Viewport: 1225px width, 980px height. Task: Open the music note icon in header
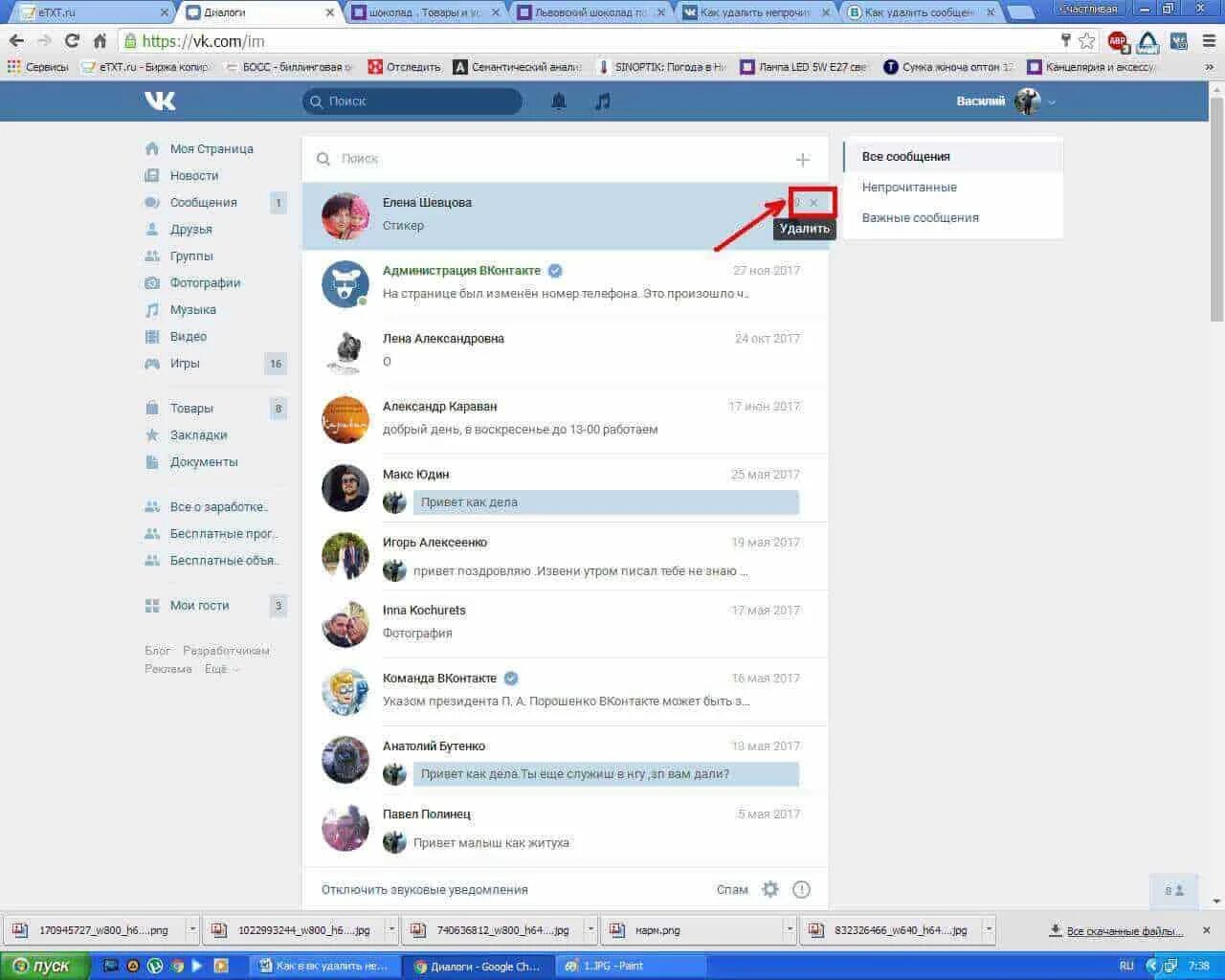[x=602, y=100]
